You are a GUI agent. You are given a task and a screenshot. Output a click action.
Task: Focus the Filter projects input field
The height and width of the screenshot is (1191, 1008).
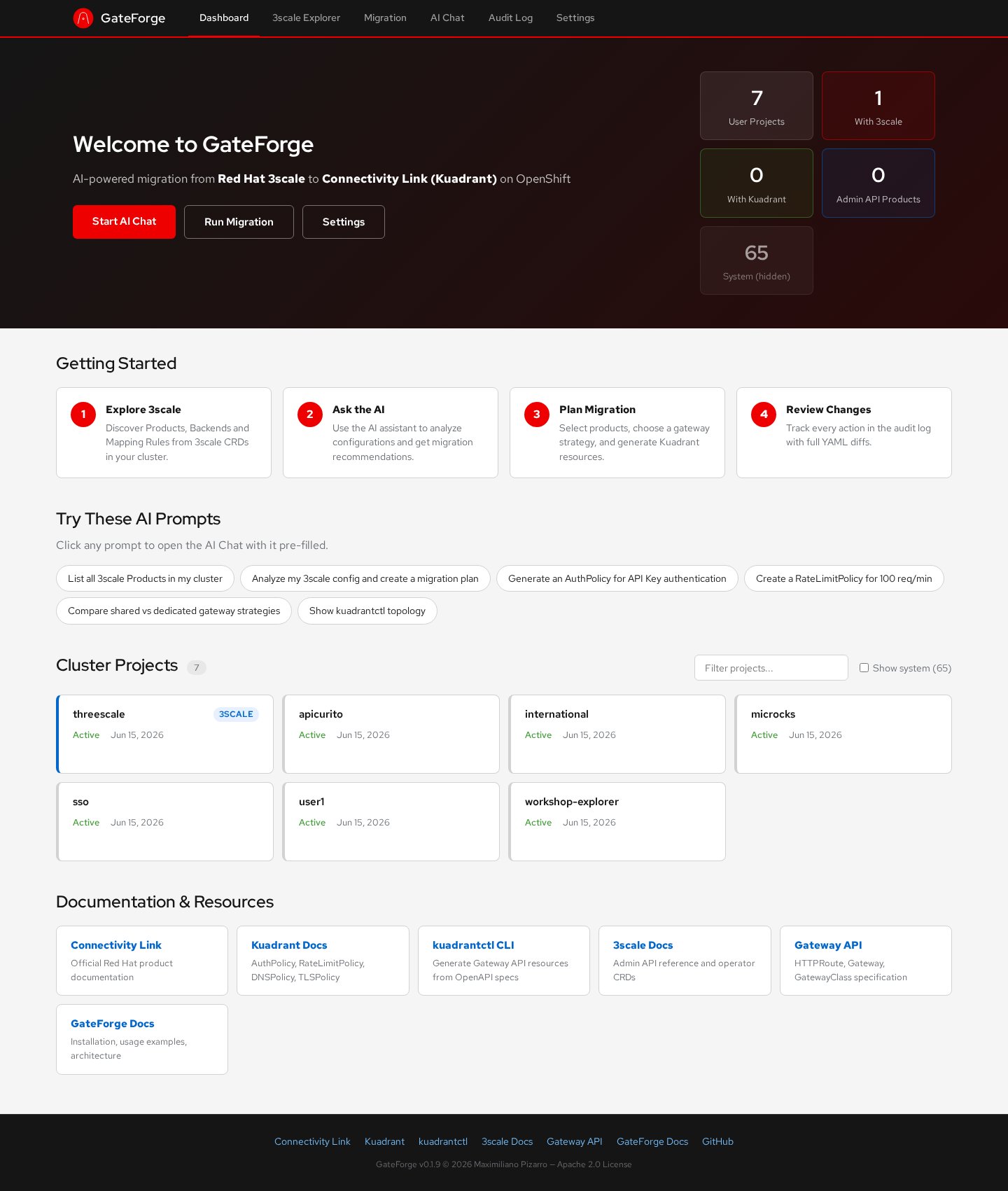(x=771, y=668)
